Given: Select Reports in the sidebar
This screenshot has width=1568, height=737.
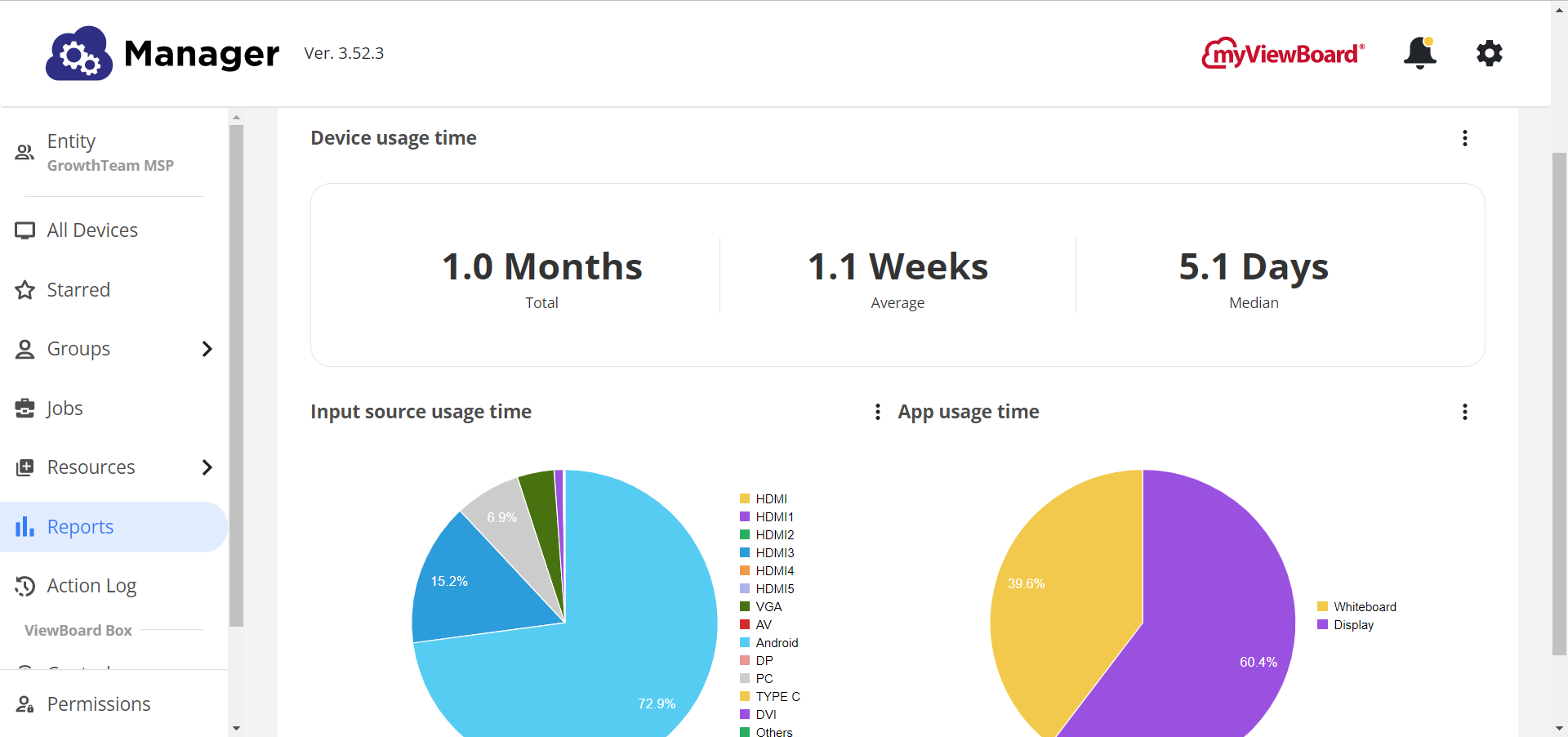Looking at the screenshot, I should pos(114,527).
